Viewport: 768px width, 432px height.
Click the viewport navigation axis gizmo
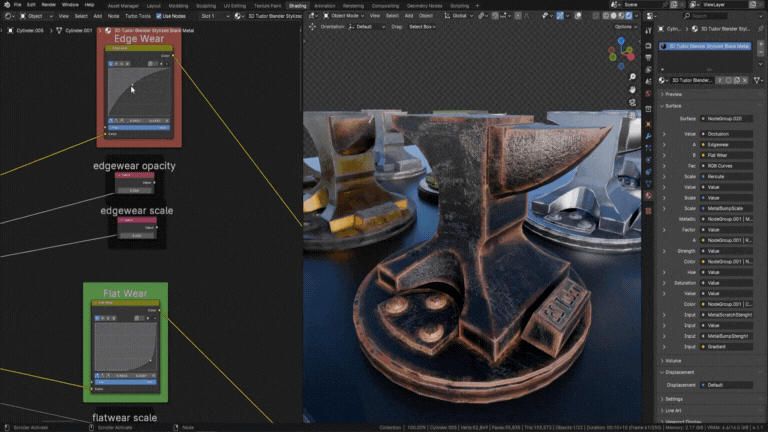(x=621, y=53)
